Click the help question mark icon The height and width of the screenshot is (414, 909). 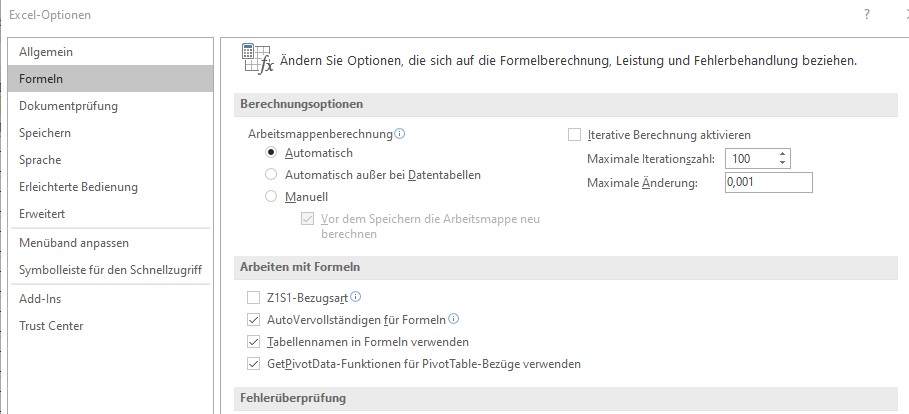[867, 14]
